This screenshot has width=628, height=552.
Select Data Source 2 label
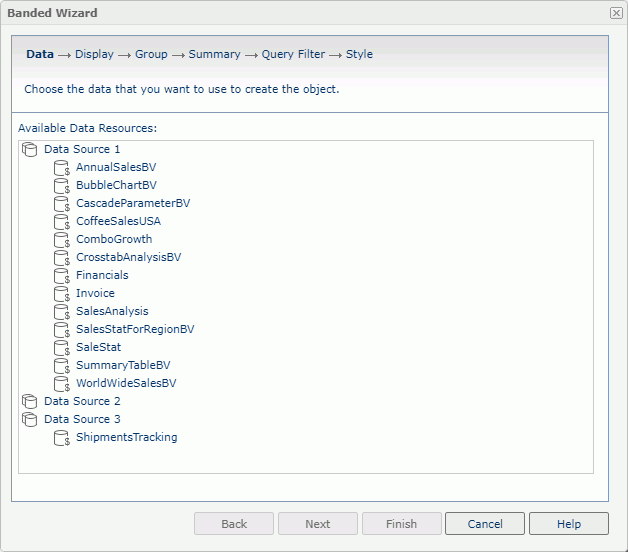click(x=82, y=401)
